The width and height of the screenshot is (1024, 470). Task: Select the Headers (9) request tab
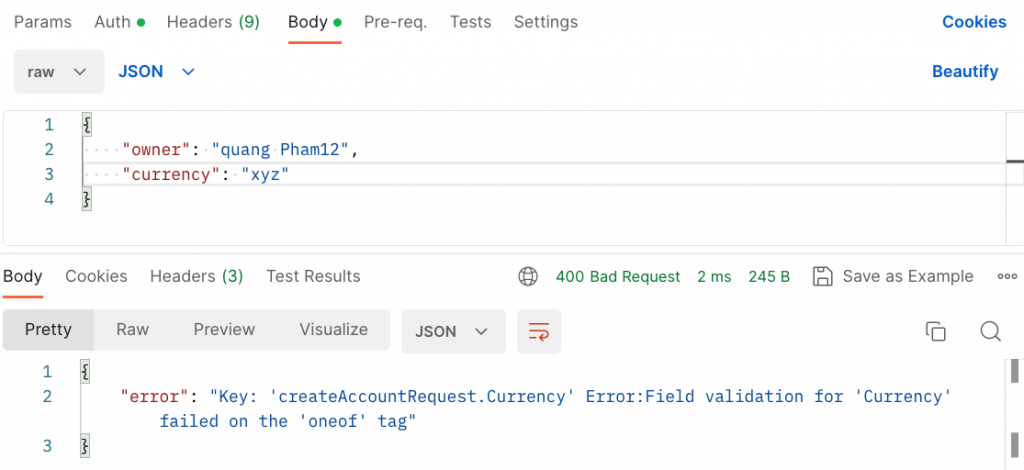coord(213,22)
